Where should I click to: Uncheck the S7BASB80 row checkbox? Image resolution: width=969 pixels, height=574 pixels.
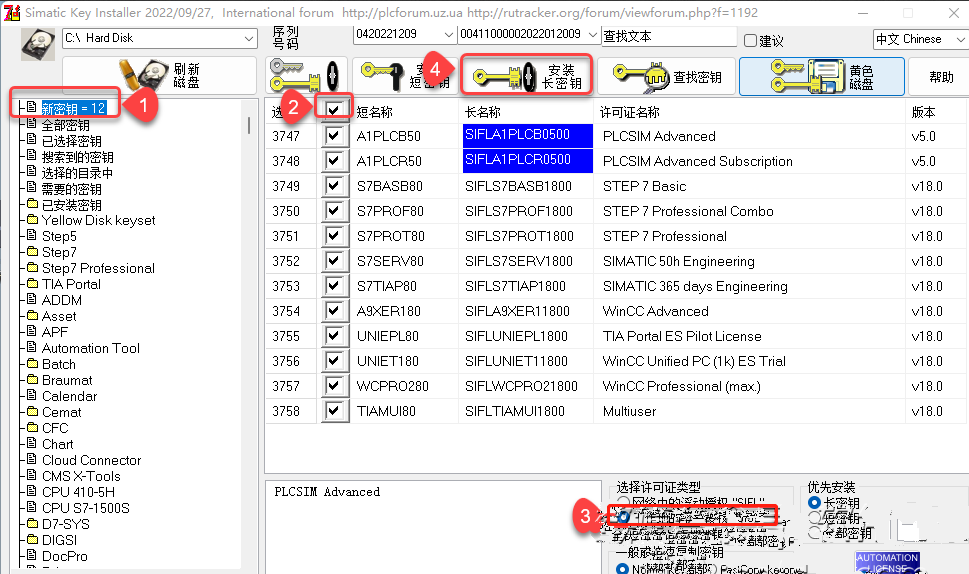(334, 185)
